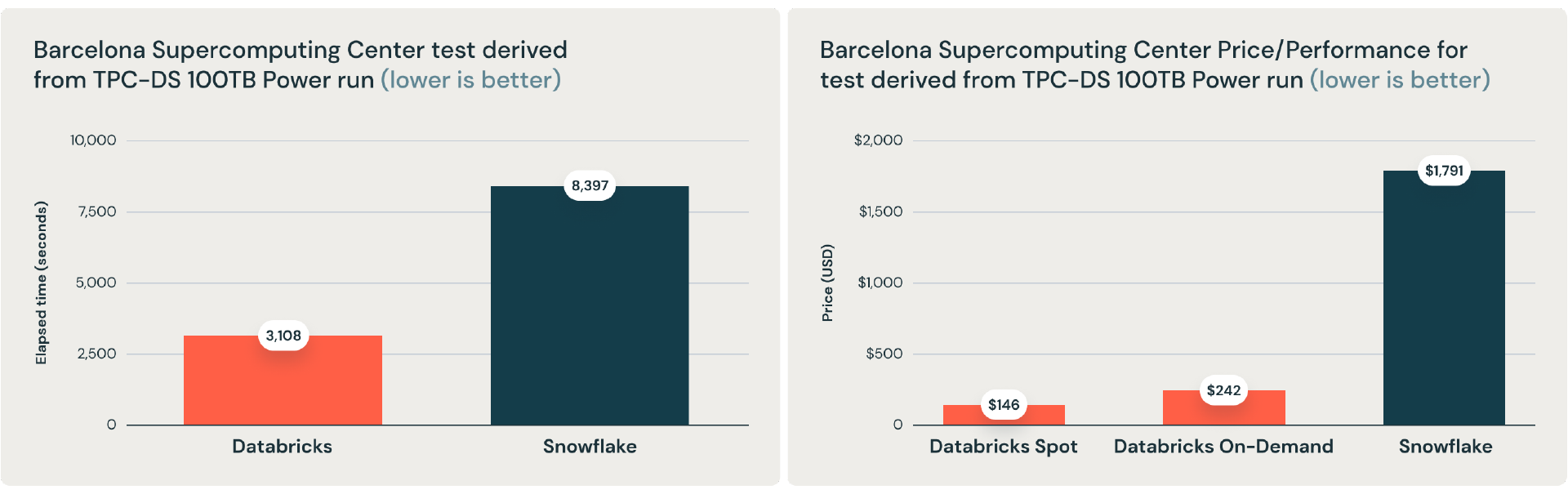The height and width of the screenshot is (494, 1568).
Task: Select the Snowflake label under the price chart
Action: (x=1445, y=447)
